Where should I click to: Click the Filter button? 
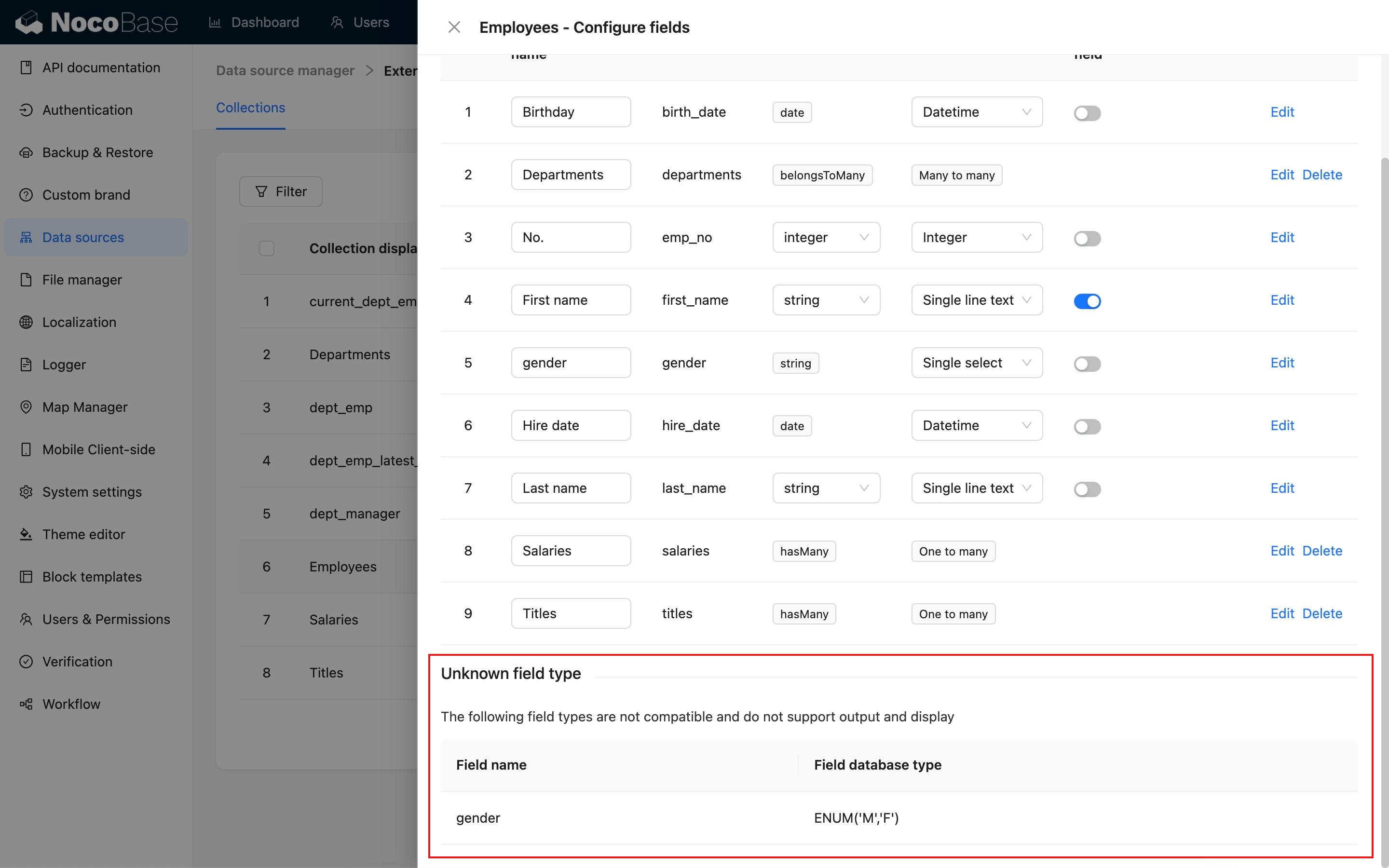281,192
